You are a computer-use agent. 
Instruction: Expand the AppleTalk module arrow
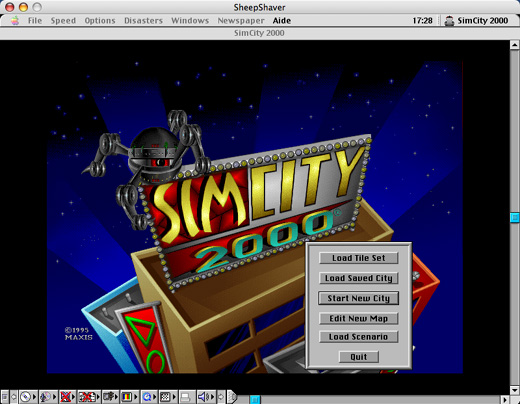(73, 397)
